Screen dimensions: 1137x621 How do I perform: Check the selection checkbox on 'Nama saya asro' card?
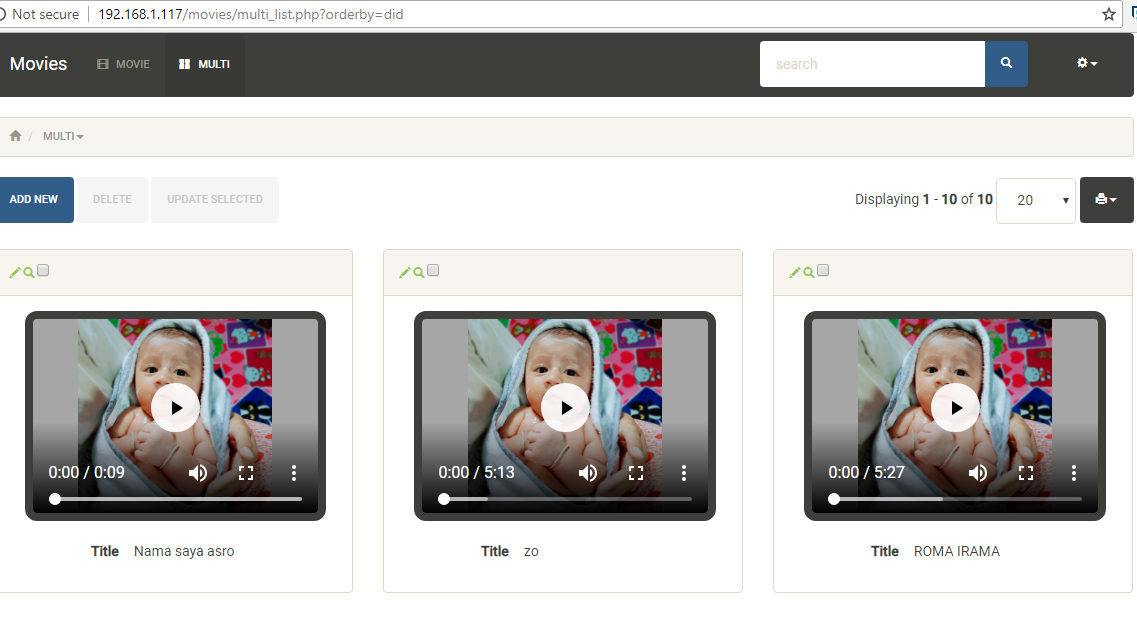pyautogui.click(x=43, y=269)
